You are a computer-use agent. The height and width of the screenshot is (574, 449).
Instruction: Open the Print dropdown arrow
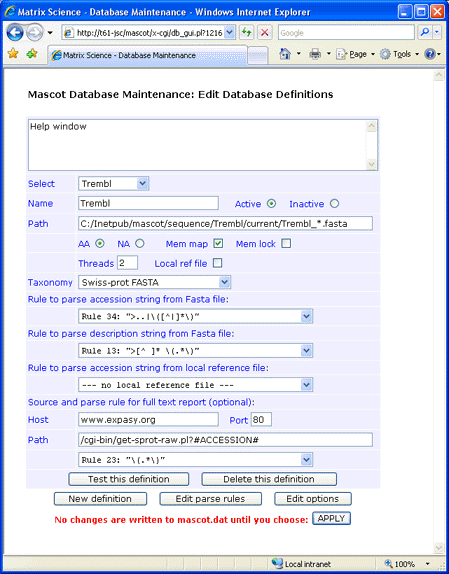[329, 54]
